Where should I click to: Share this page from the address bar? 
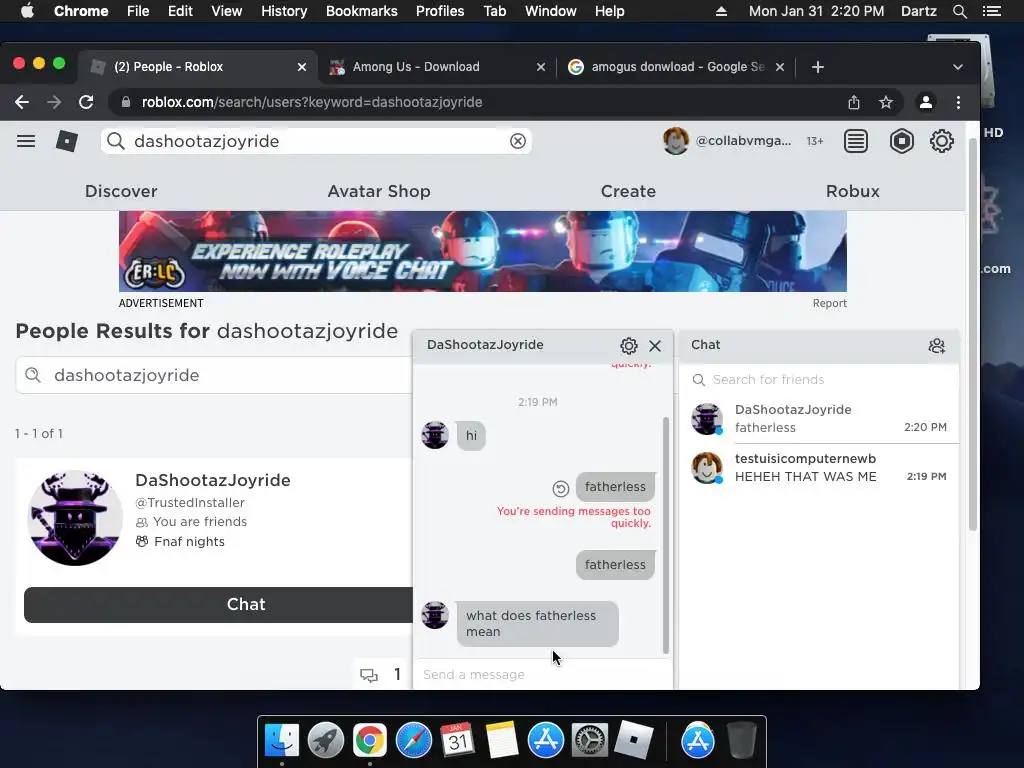point(854,103)
